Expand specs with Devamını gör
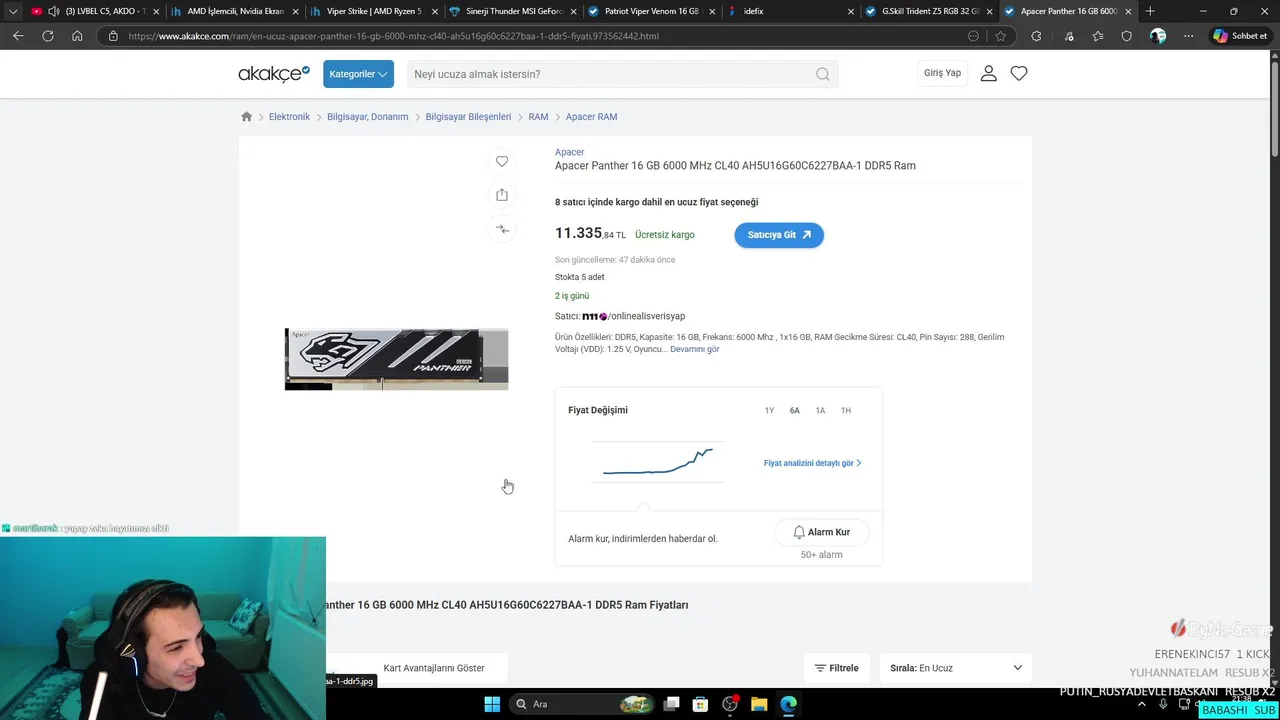 tap(694, 349)
